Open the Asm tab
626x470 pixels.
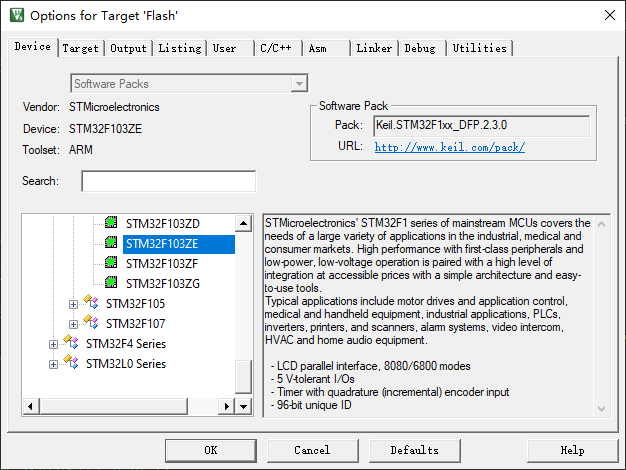point(326,48)
